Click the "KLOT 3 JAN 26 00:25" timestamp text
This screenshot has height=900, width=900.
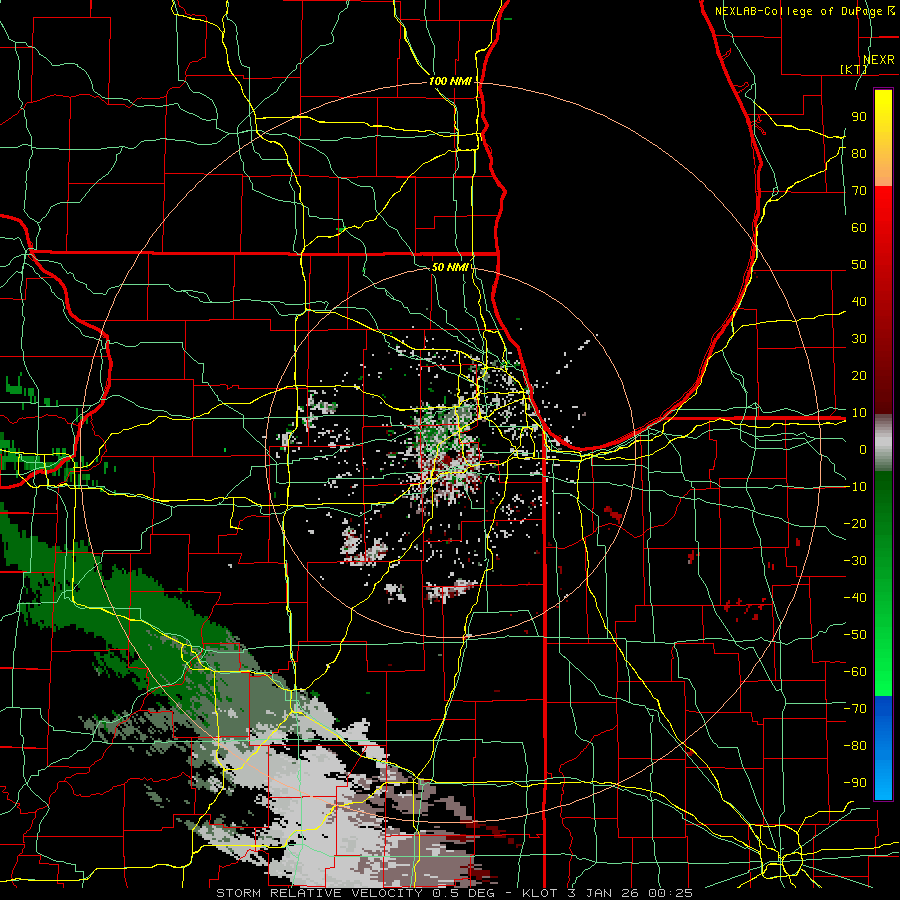(x=607, y=893)
